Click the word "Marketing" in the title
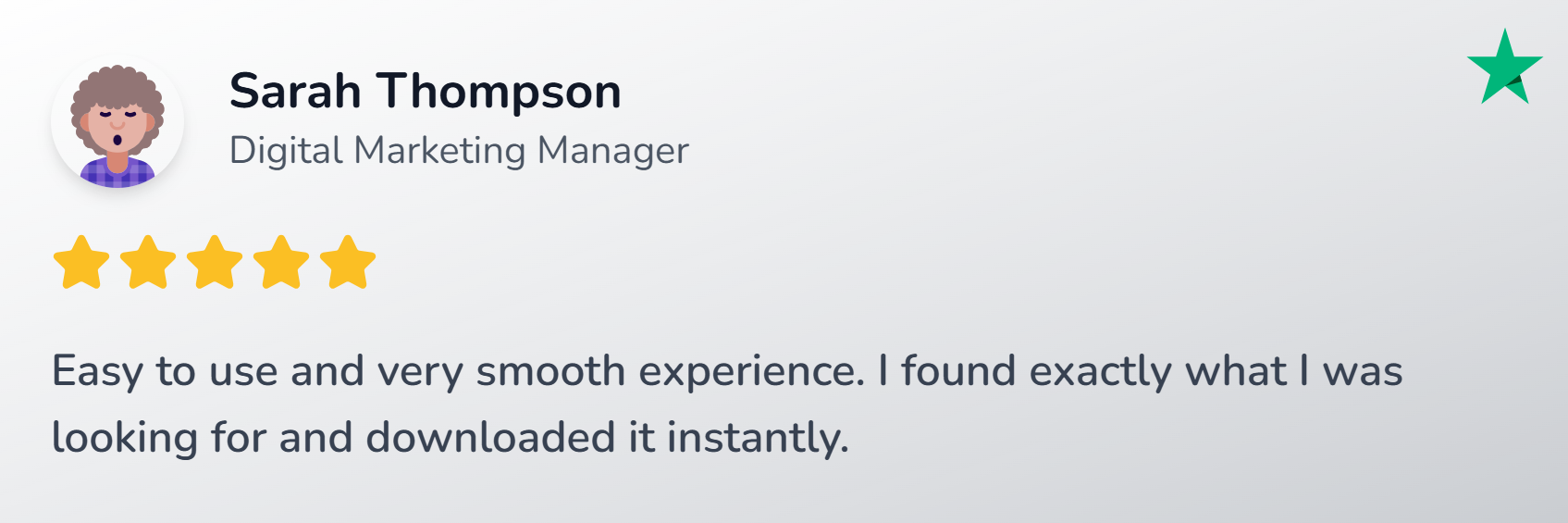This screenshot has height=523, width=1568. [x=439, y=151]
